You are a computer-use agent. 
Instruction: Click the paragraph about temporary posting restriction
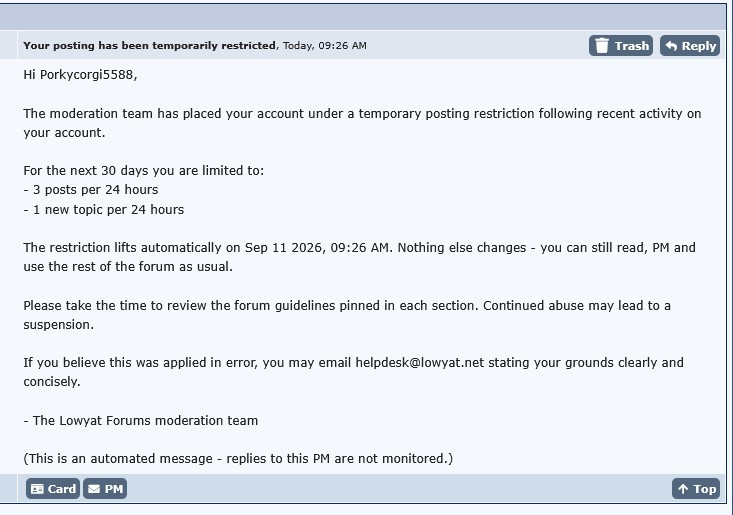tap(362, 123)
